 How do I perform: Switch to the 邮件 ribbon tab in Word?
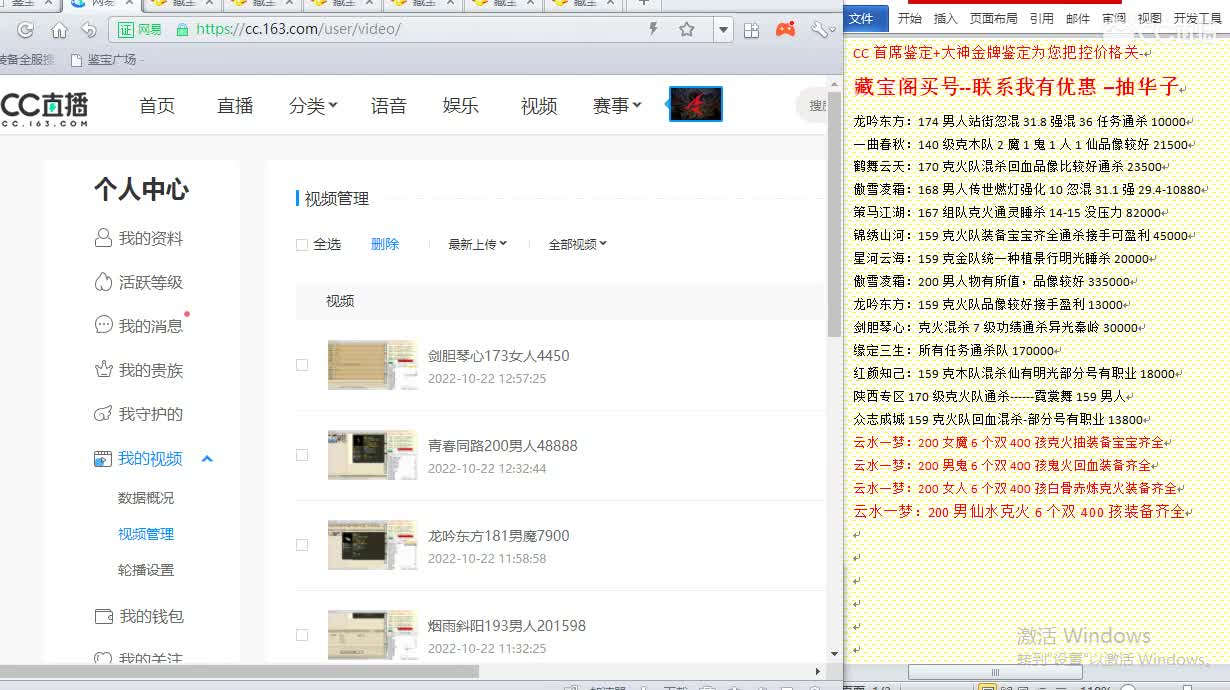click(1078, 18)
